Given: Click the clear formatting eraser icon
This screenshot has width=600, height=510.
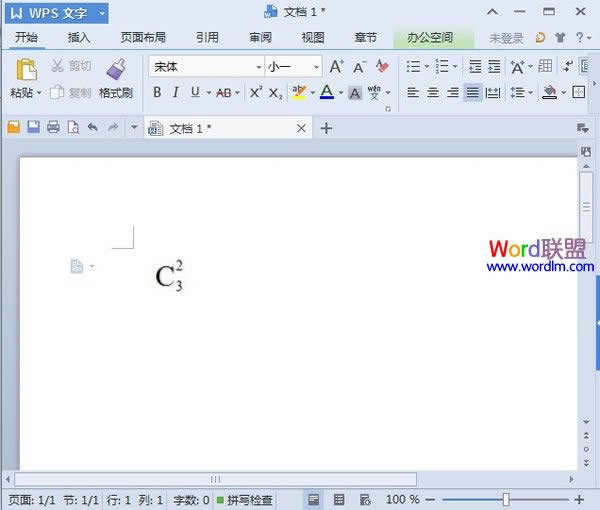Looking at the screenshot, I should (x=383, y=67).
